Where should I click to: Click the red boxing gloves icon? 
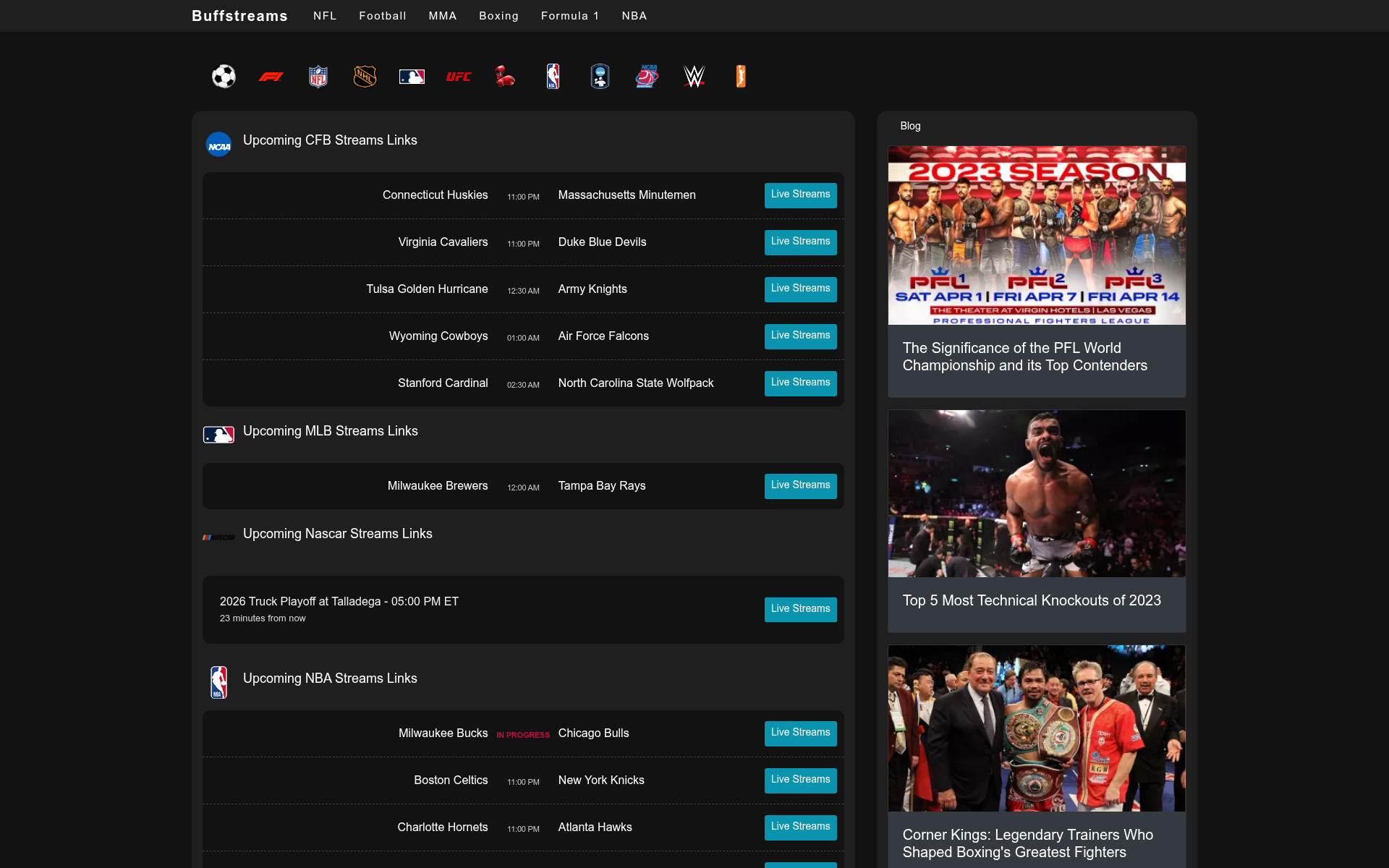click(506, 76)
